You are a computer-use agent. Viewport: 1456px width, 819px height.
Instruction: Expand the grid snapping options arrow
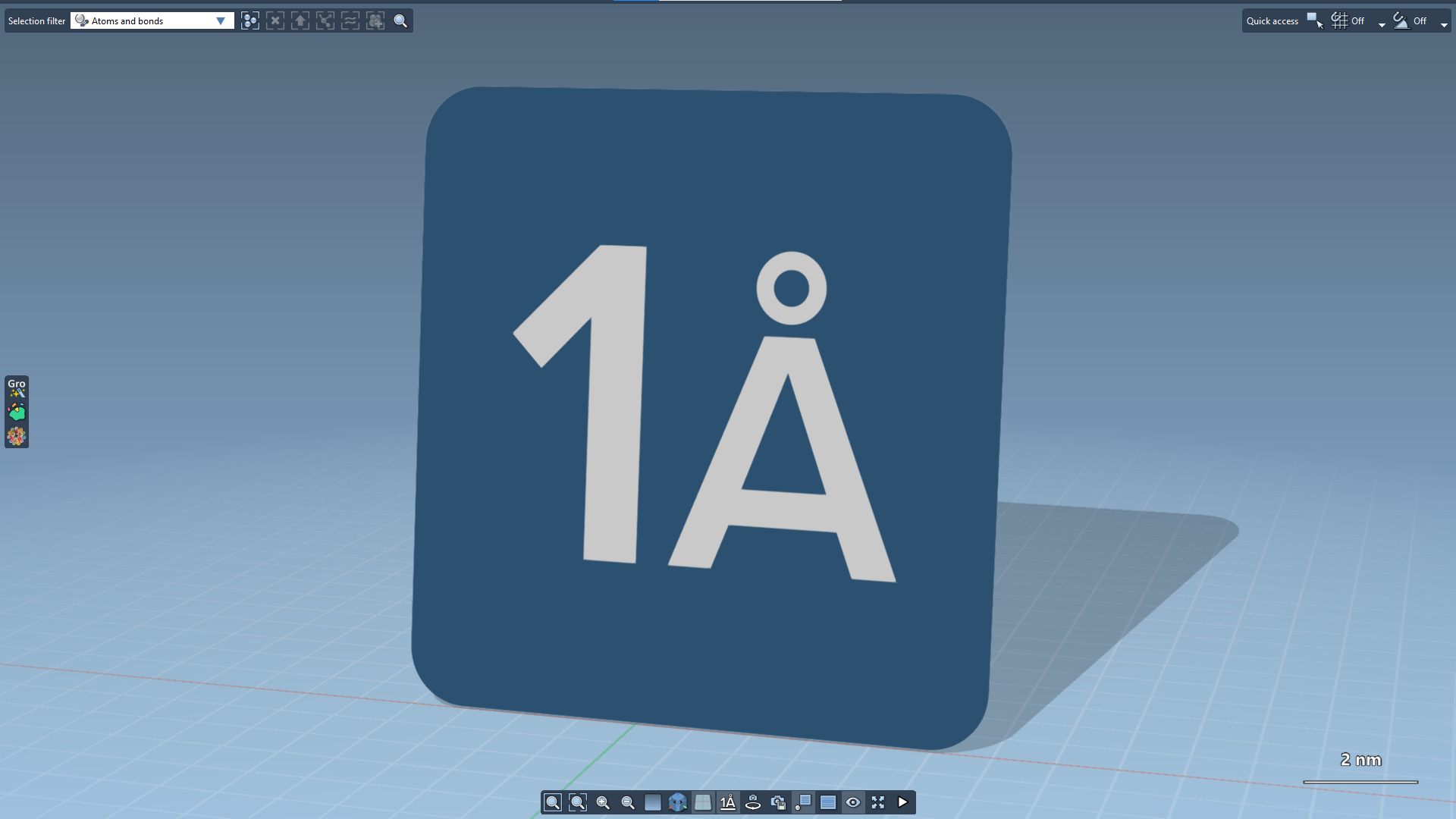(1382, 24)
